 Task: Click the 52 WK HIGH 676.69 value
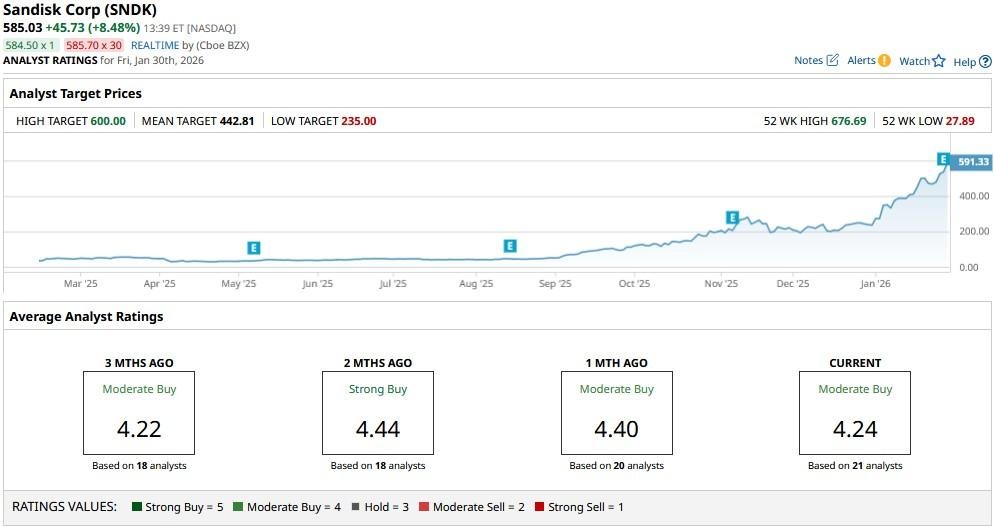click(x=849, y=121)
